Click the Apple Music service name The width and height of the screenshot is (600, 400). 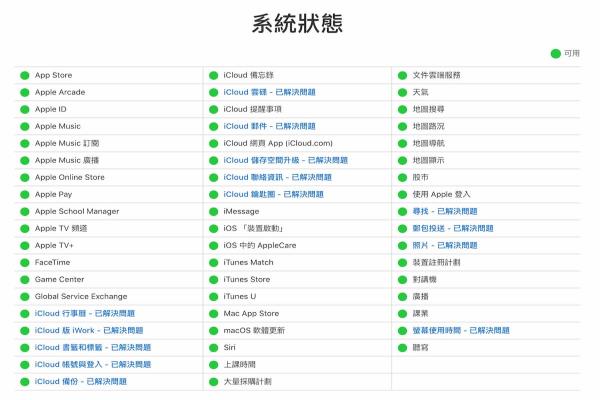(58, 126)
